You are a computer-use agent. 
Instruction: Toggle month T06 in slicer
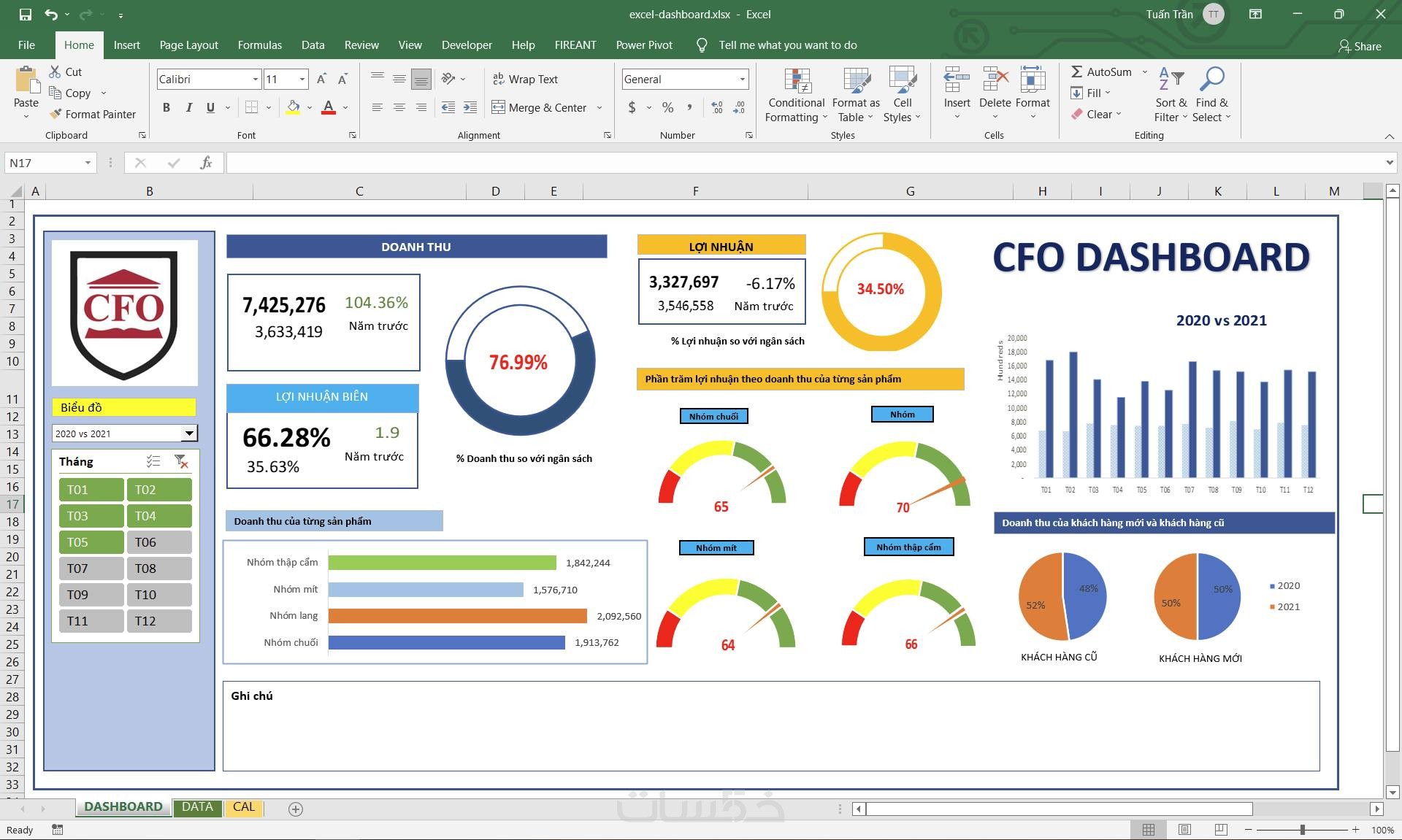158,542
